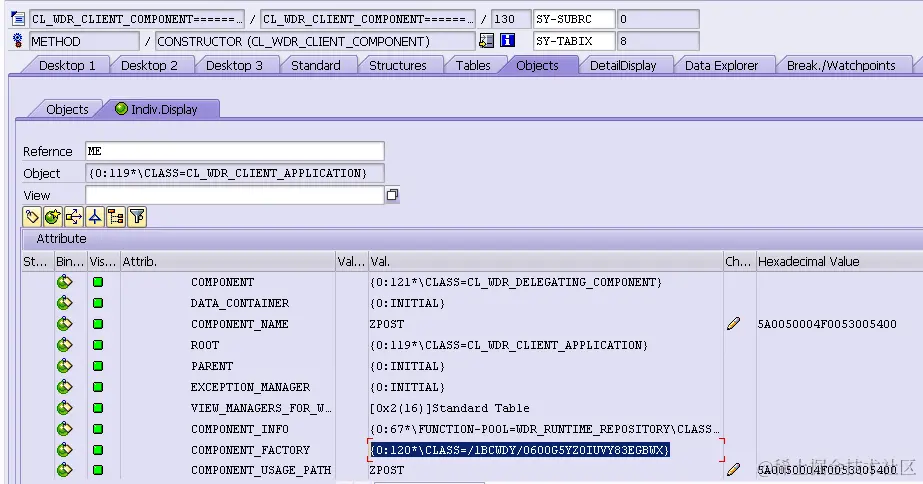Screen dimensions: 923x484
Task: Click the navigate-to-source icon after the CONSTRUCTOR field
Action: click(x=486, y=41)
